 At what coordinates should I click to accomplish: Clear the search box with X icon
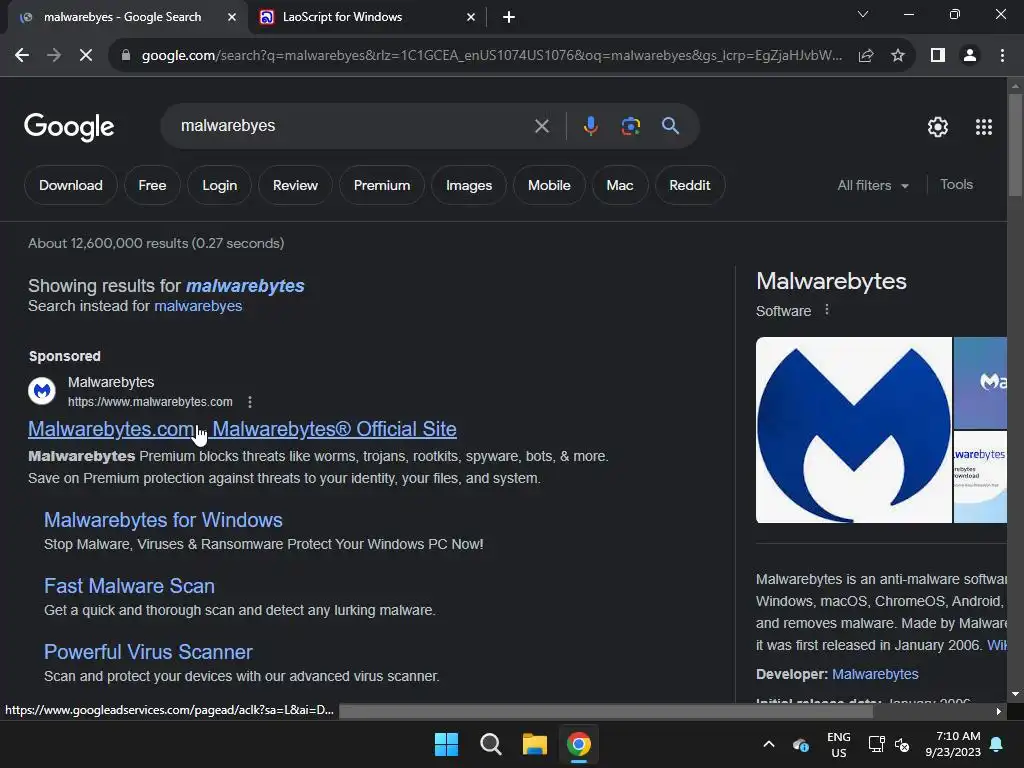pos(541,125)
